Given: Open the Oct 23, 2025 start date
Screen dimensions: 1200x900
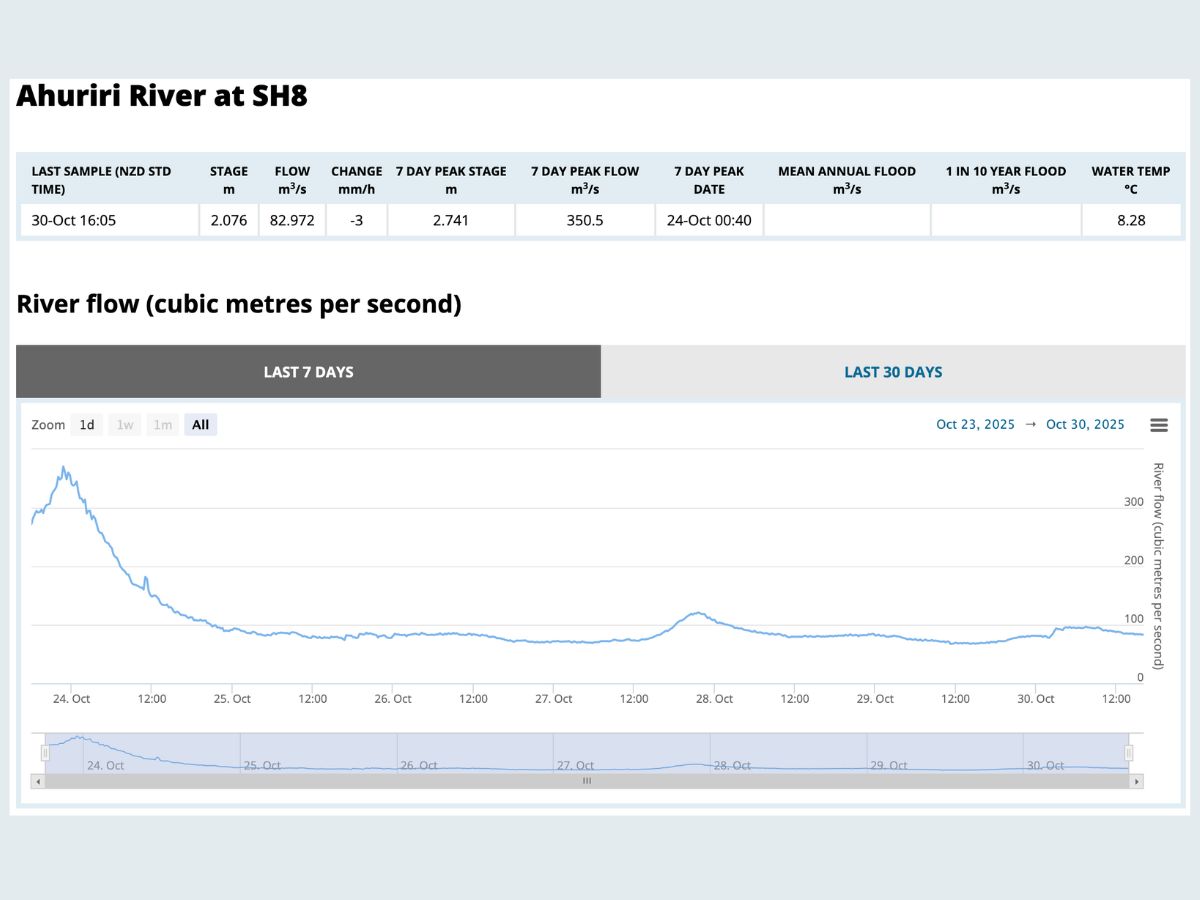Looking at the screenshot, I should click(x=975, y=425).
